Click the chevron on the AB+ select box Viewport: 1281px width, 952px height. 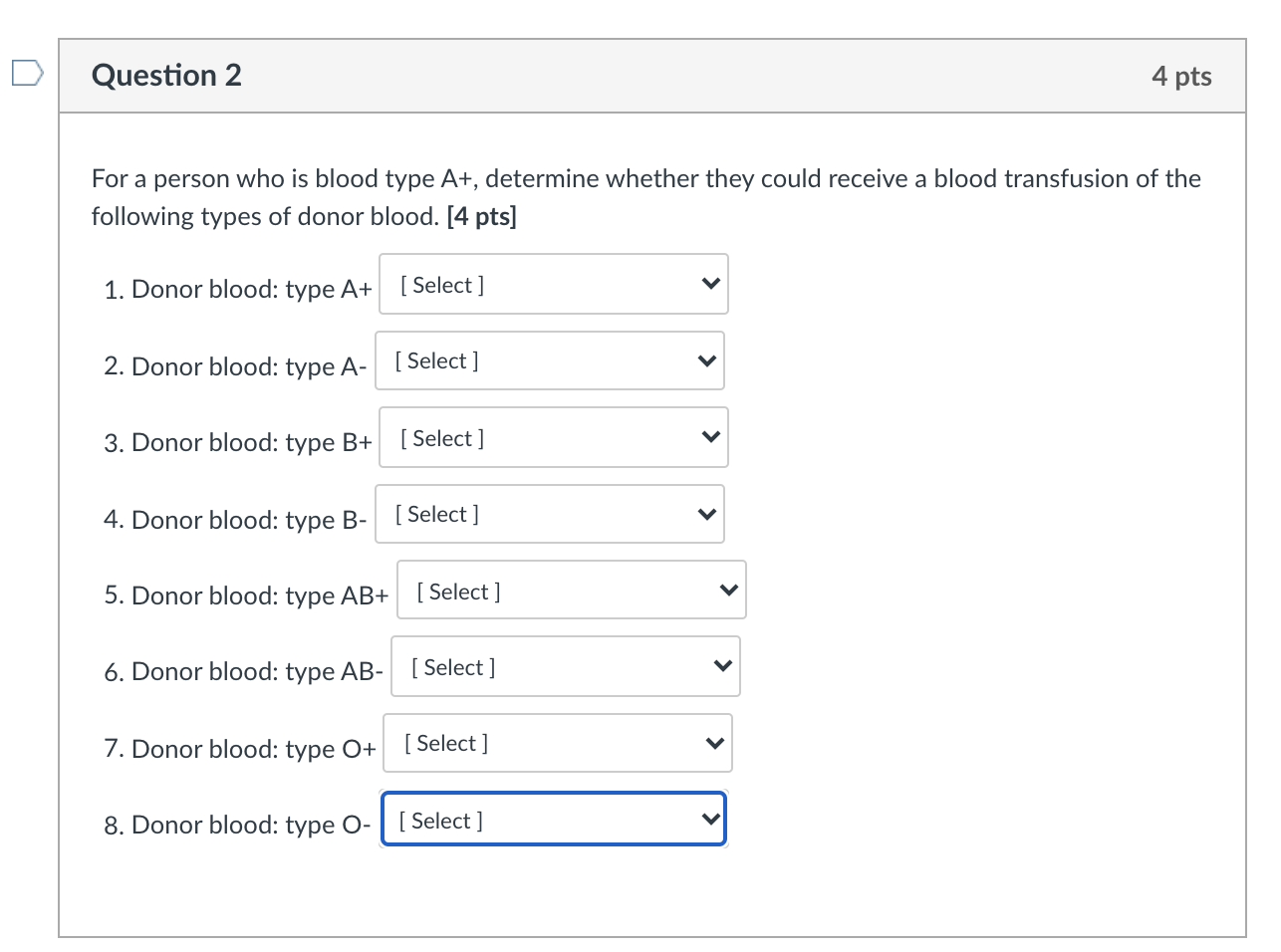coord(727,590)
